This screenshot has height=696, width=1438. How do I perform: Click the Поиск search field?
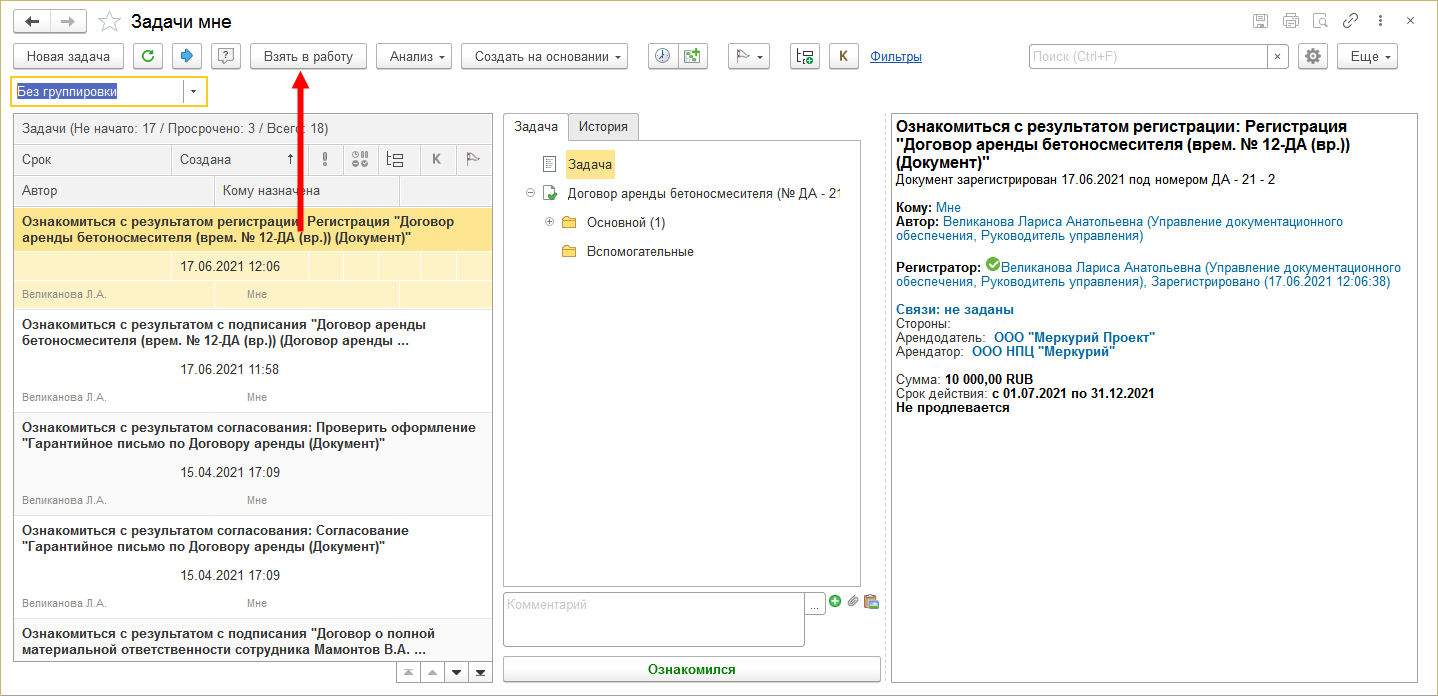pyautogui.click(x=1148, y=57)
